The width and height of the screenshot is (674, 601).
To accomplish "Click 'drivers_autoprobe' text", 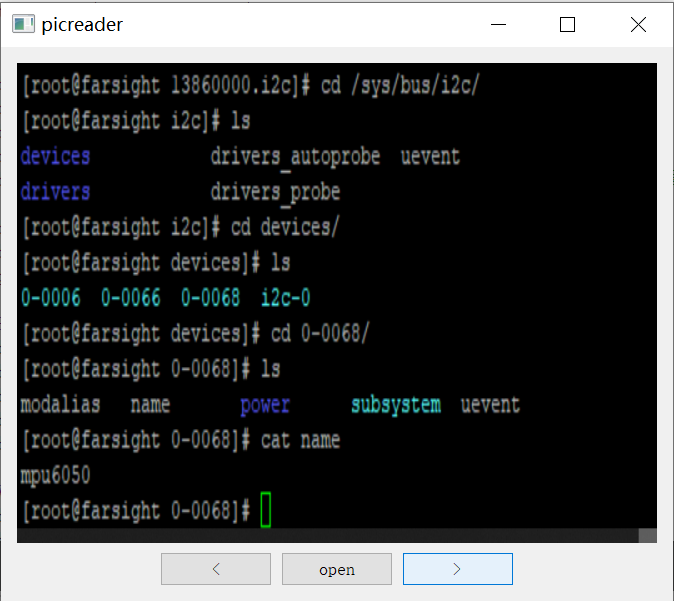I will coord(295,157).
